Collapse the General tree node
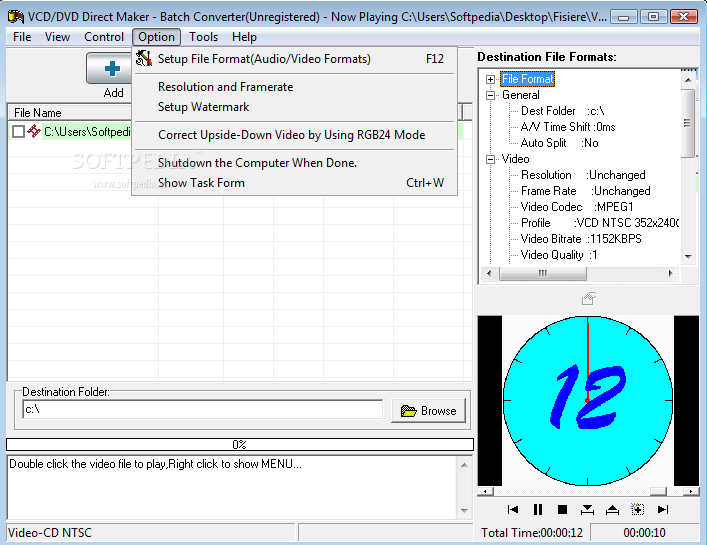The width and height of the screenshot is (707, 545). point(490,95)
